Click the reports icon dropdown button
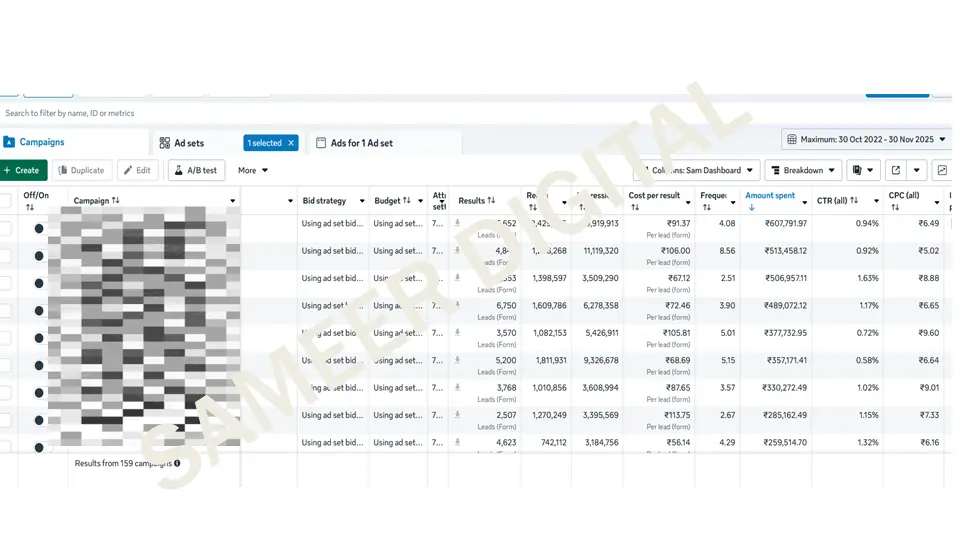The height and width of the screenshot is (540, 960). 863,171
